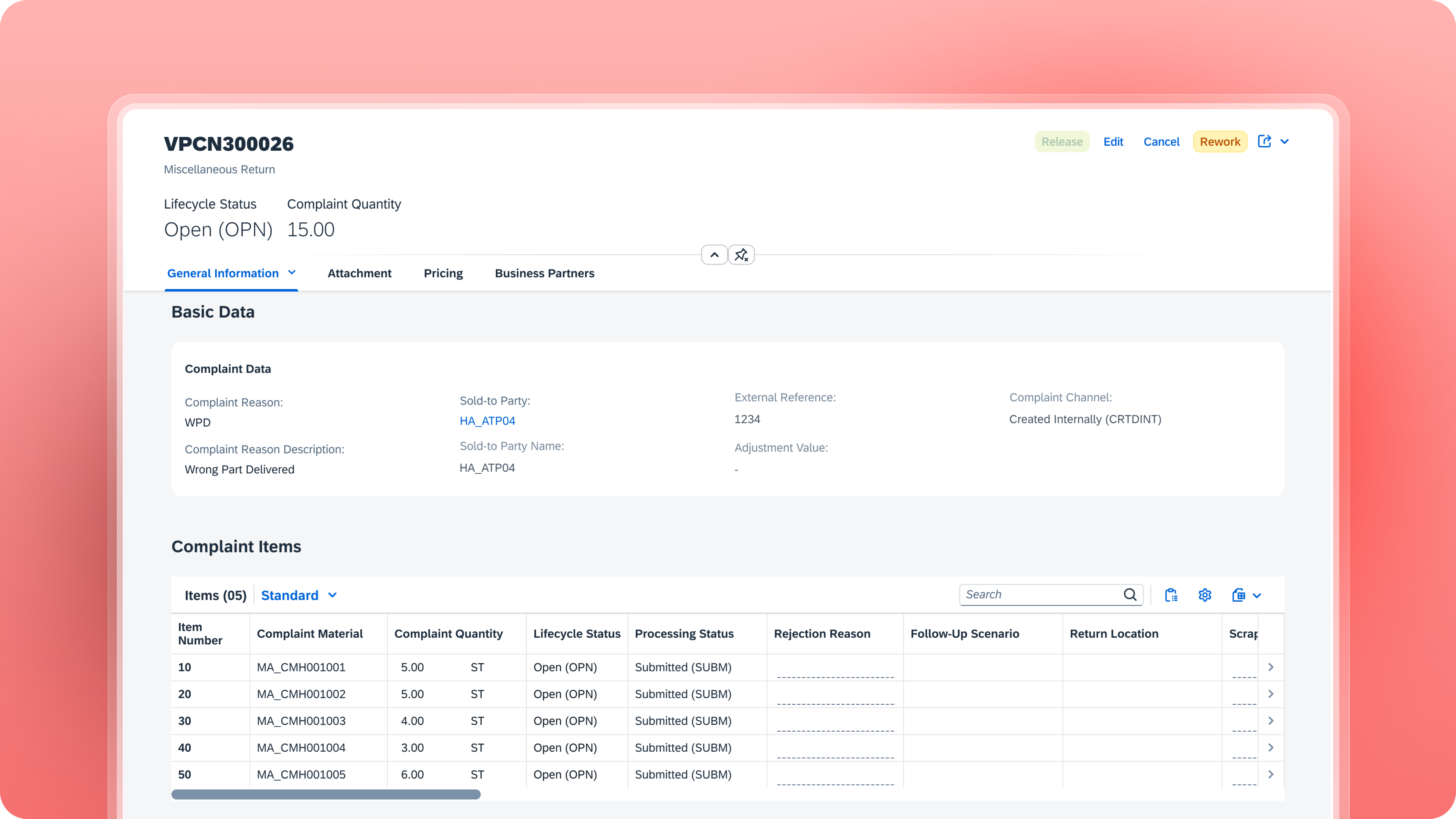Click the Processing Status column header
Viewport: 1456px width, 819px height.
pos(697,634)
